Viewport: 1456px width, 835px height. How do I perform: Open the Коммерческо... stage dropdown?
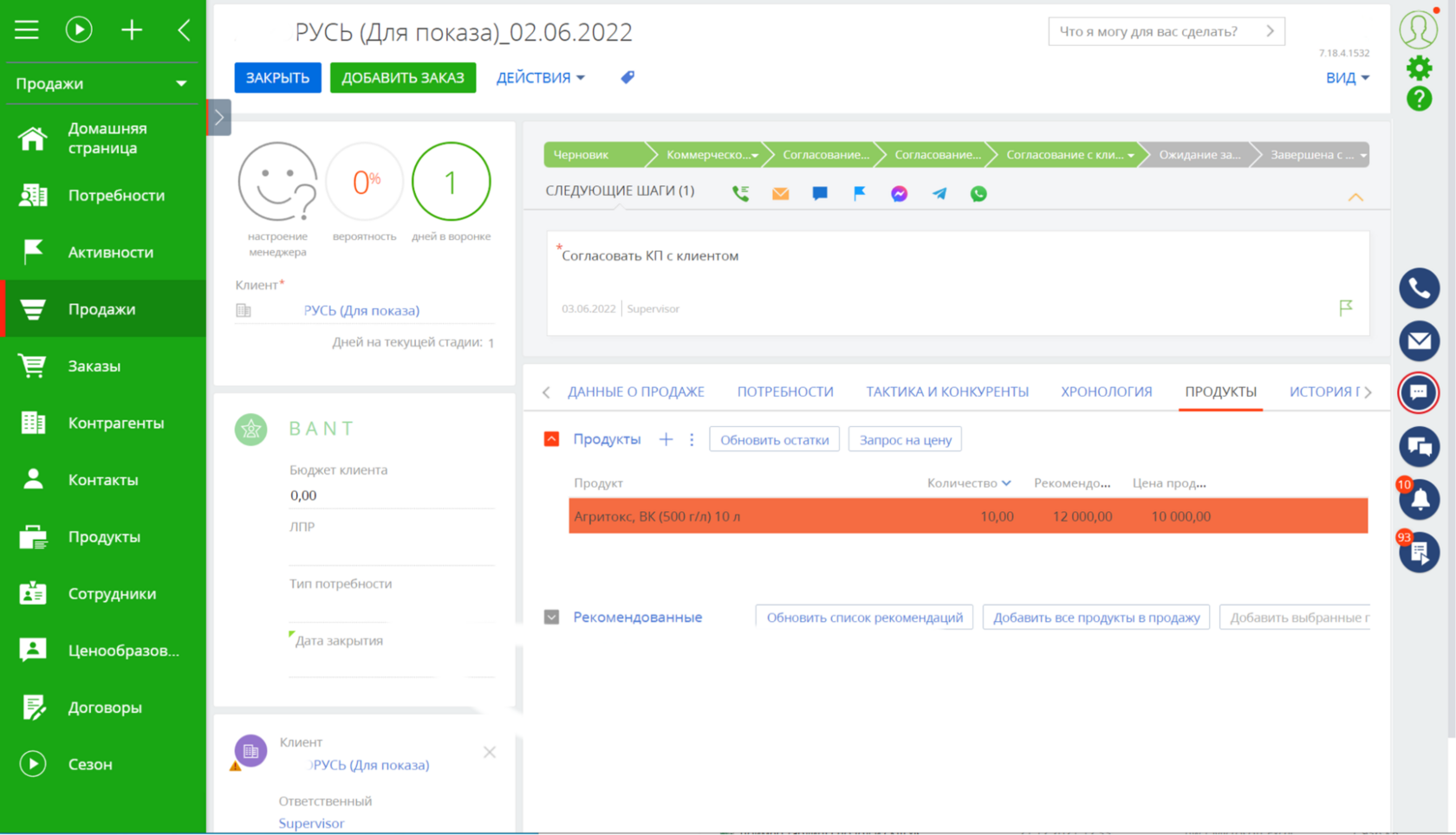coord(754,155)
